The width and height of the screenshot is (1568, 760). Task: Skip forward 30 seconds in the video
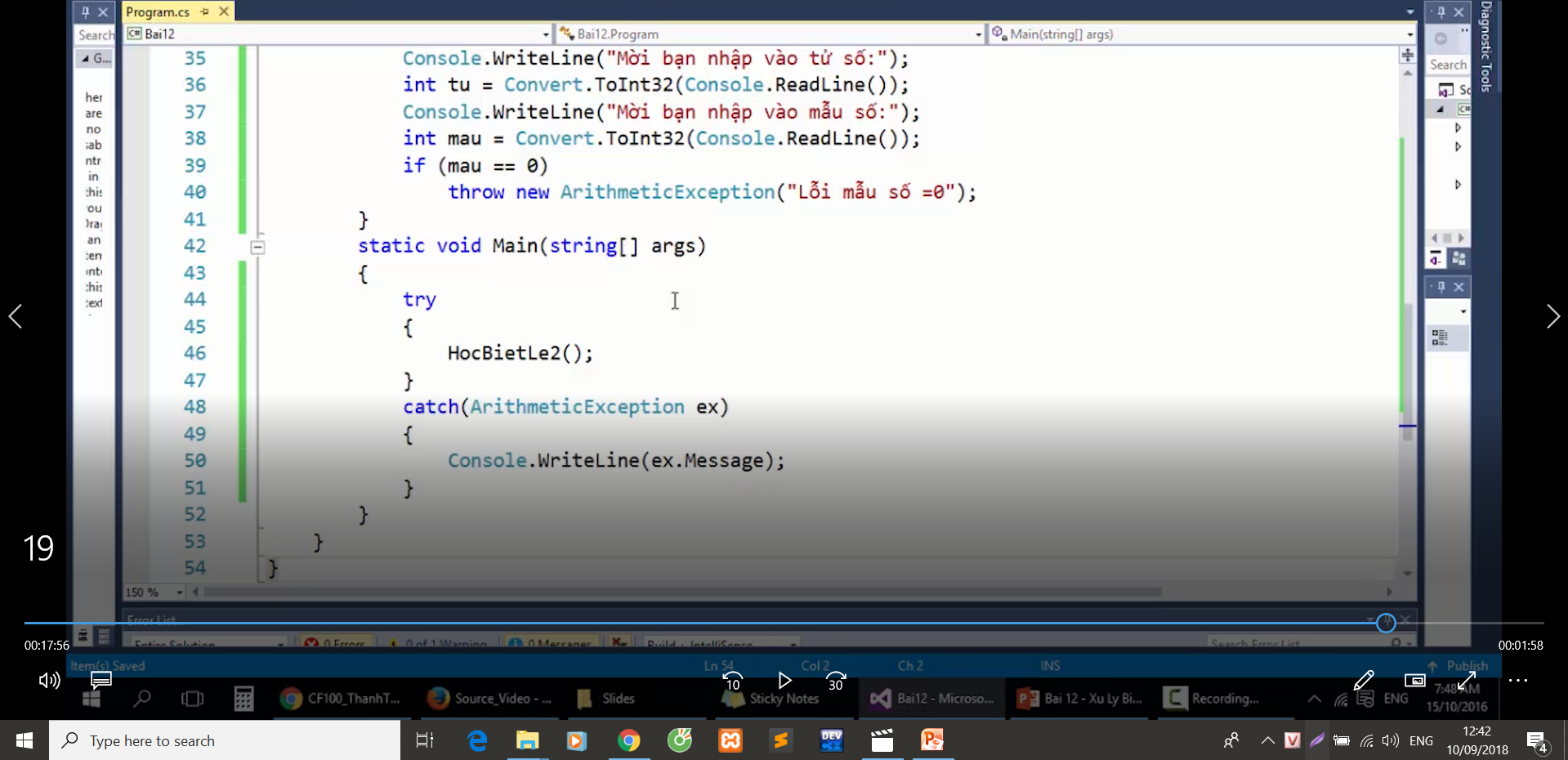(836, 681)
